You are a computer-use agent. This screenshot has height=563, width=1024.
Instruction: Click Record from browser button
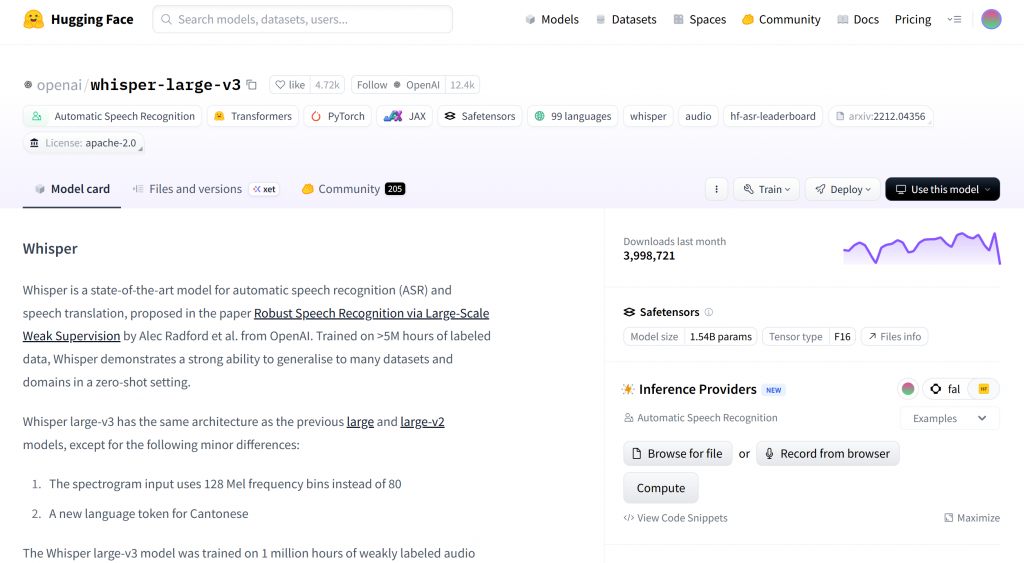coord(827,454)
